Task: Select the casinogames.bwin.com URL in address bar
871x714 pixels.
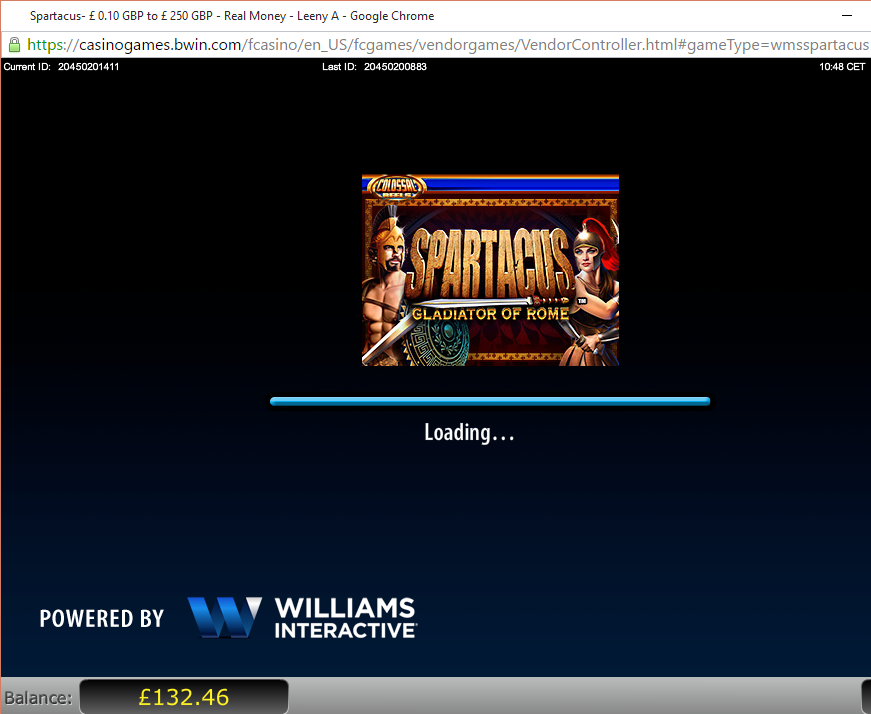Action: click(448, 44)
